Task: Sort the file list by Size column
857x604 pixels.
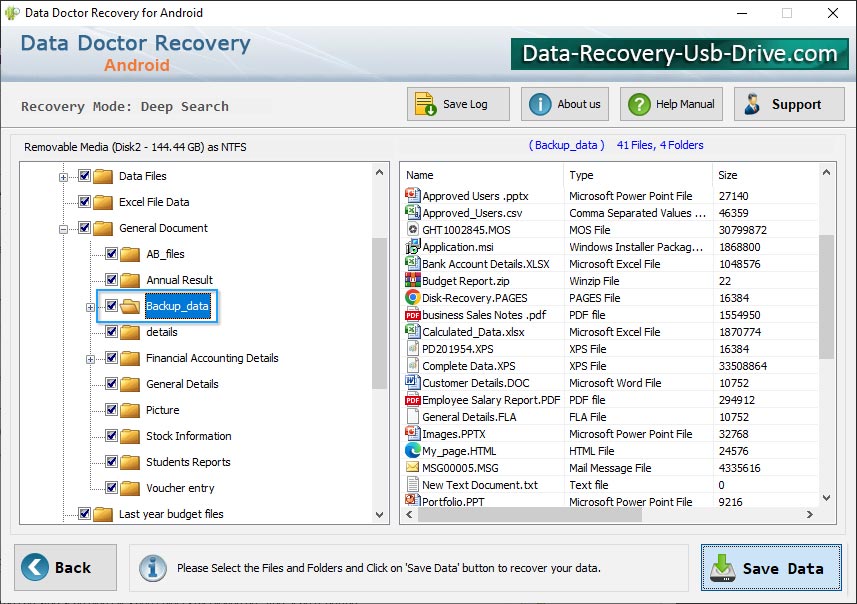Action: (766, 175)
